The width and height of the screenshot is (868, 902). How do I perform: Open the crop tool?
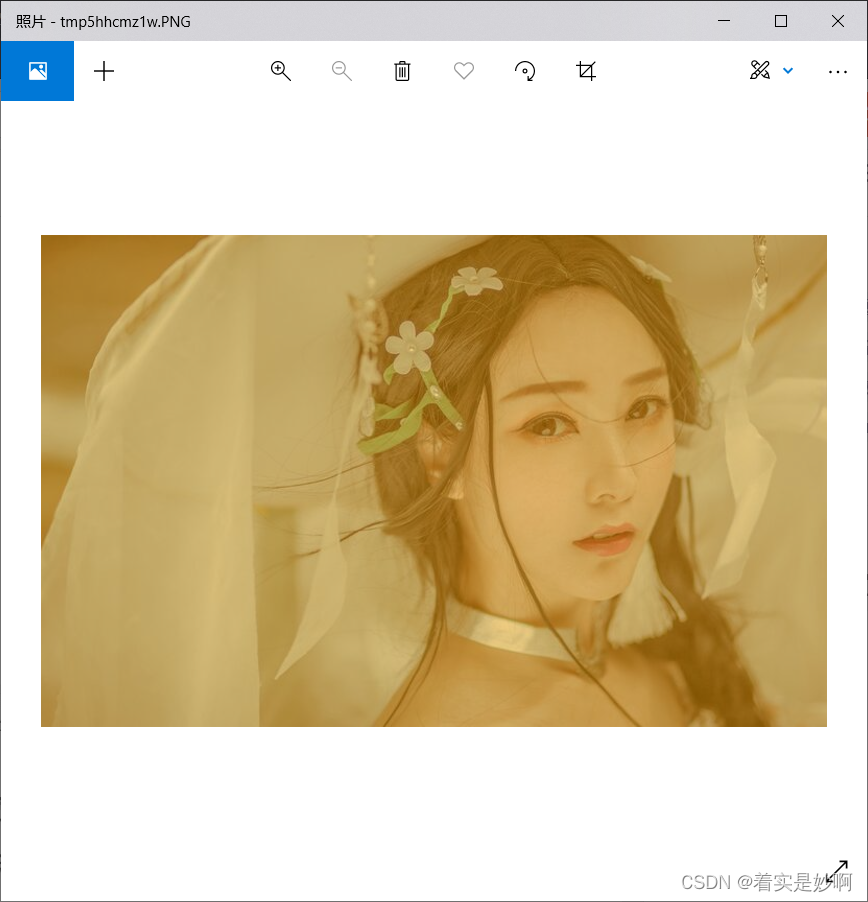coord(586,71)
